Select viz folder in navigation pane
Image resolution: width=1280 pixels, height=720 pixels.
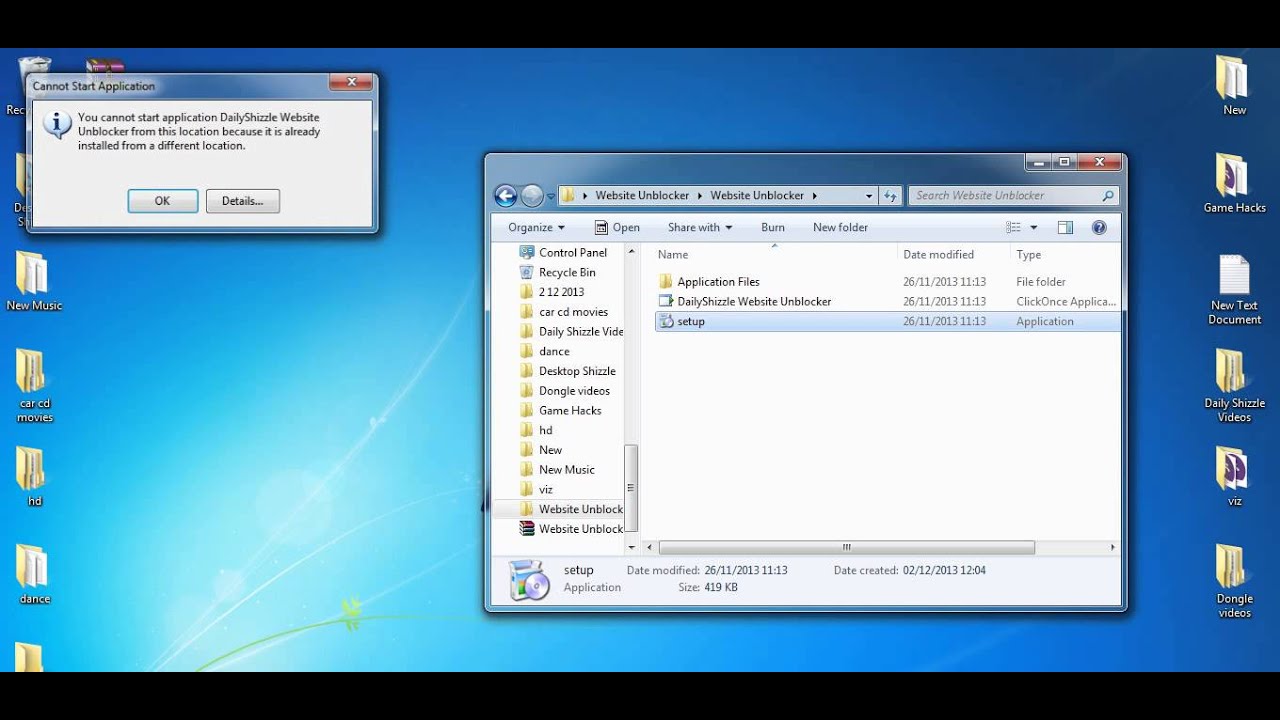point(545,489)
